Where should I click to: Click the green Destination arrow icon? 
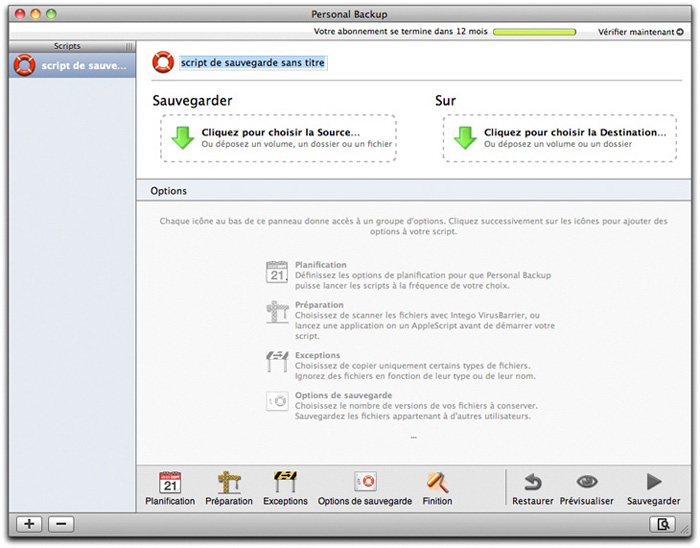(465, 137)
